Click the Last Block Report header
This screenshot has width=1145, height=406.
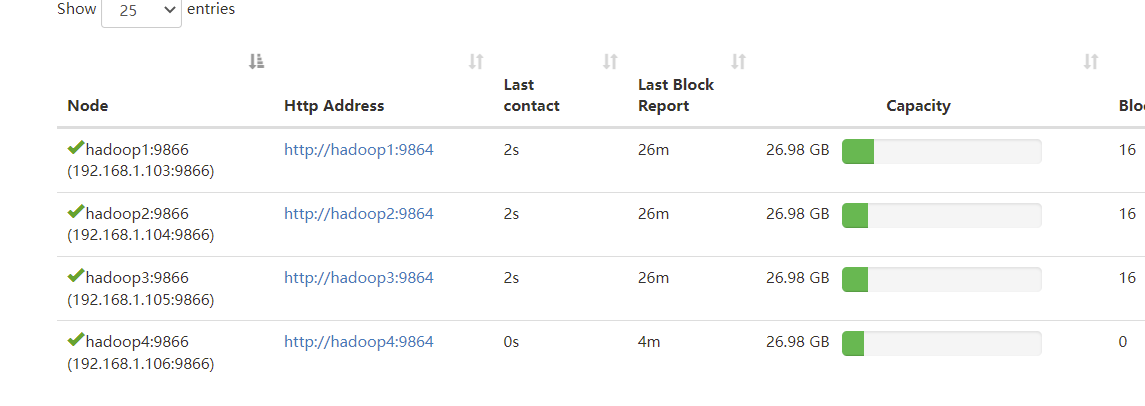676,95
